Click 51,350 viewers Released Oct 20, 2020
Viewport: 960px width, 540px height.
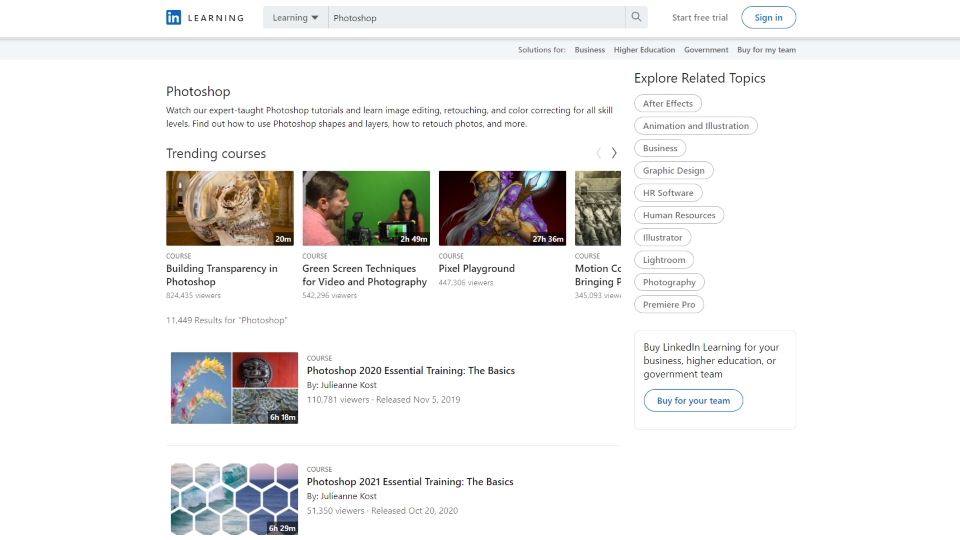[x=382, y=511]
